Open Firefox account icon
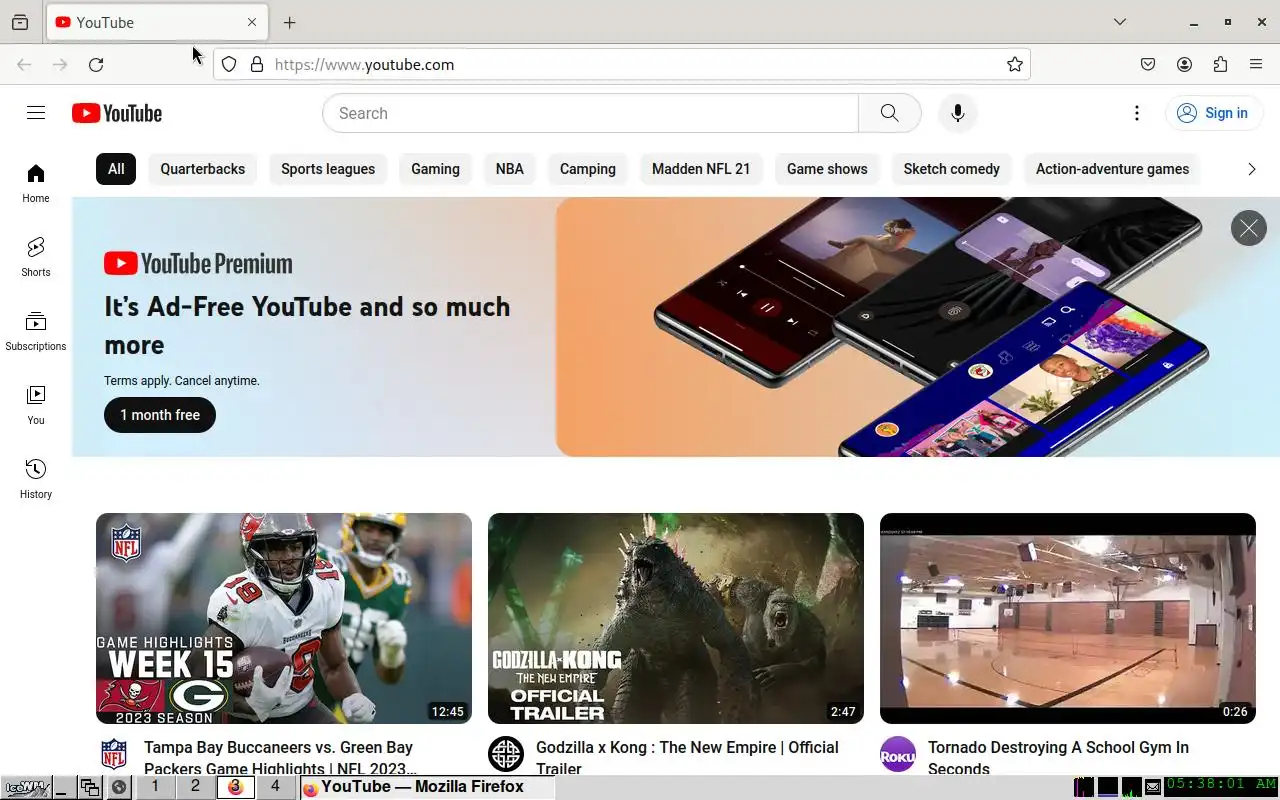Viewport: 1280px width, 800px height. (x=1184, y=64)
